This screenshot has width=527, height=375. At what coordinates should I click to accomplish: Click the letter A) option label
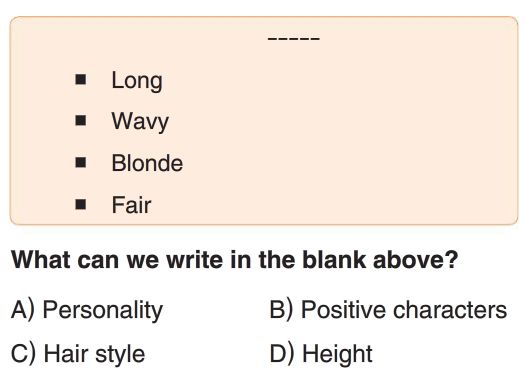point(23,310)
